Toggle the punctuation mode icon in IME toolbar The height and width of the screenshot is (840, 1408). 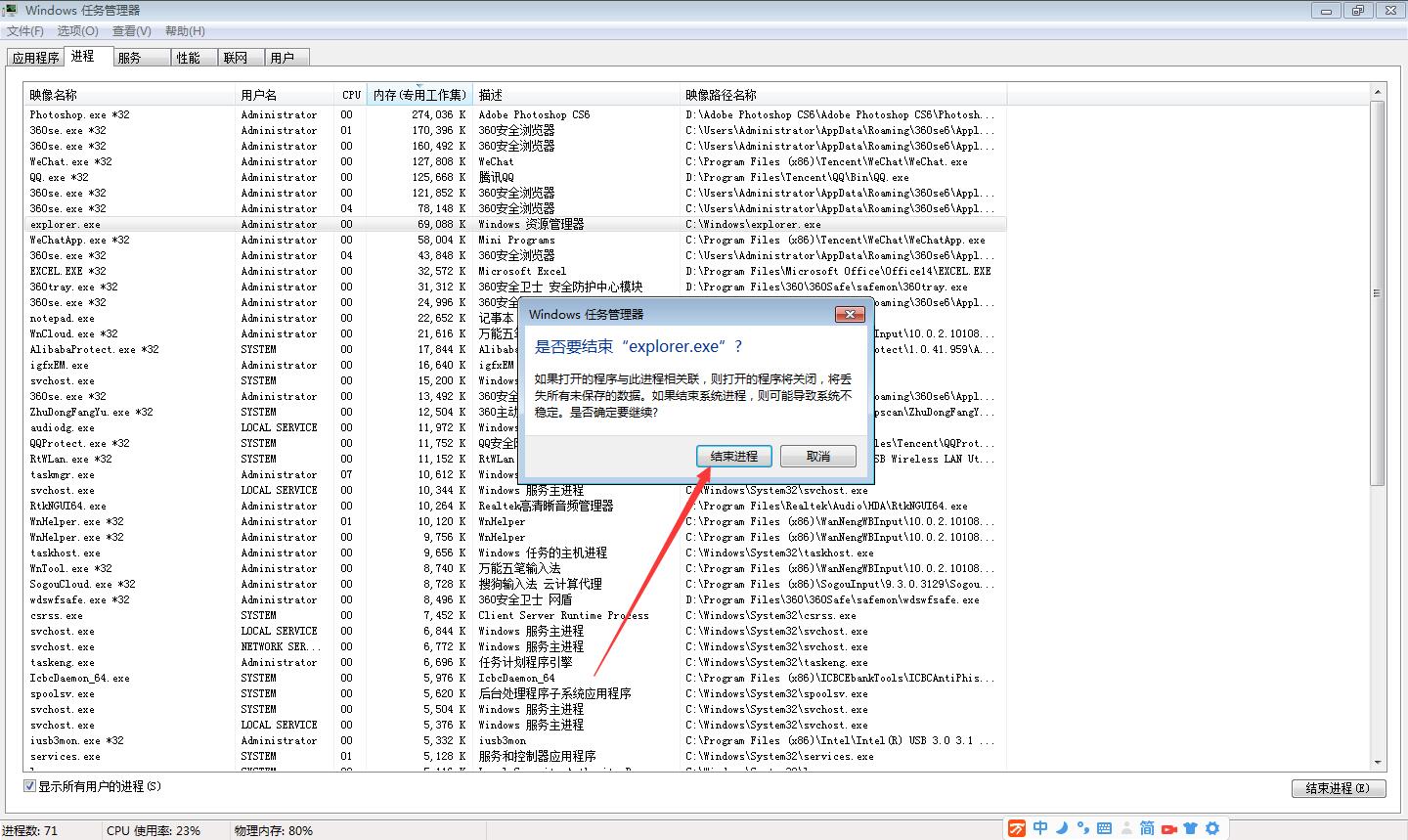tap(1082, 829)
